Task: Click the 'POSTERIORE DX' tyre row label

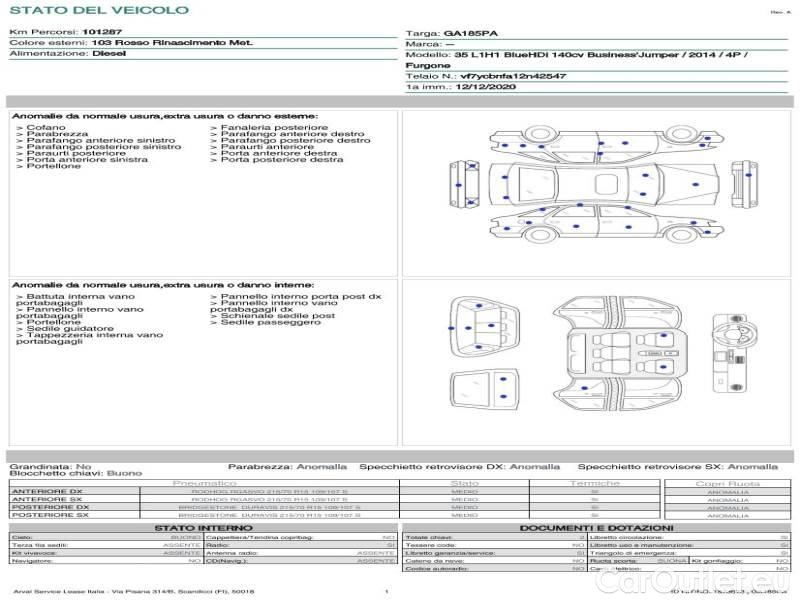Action: click(51, 508)
